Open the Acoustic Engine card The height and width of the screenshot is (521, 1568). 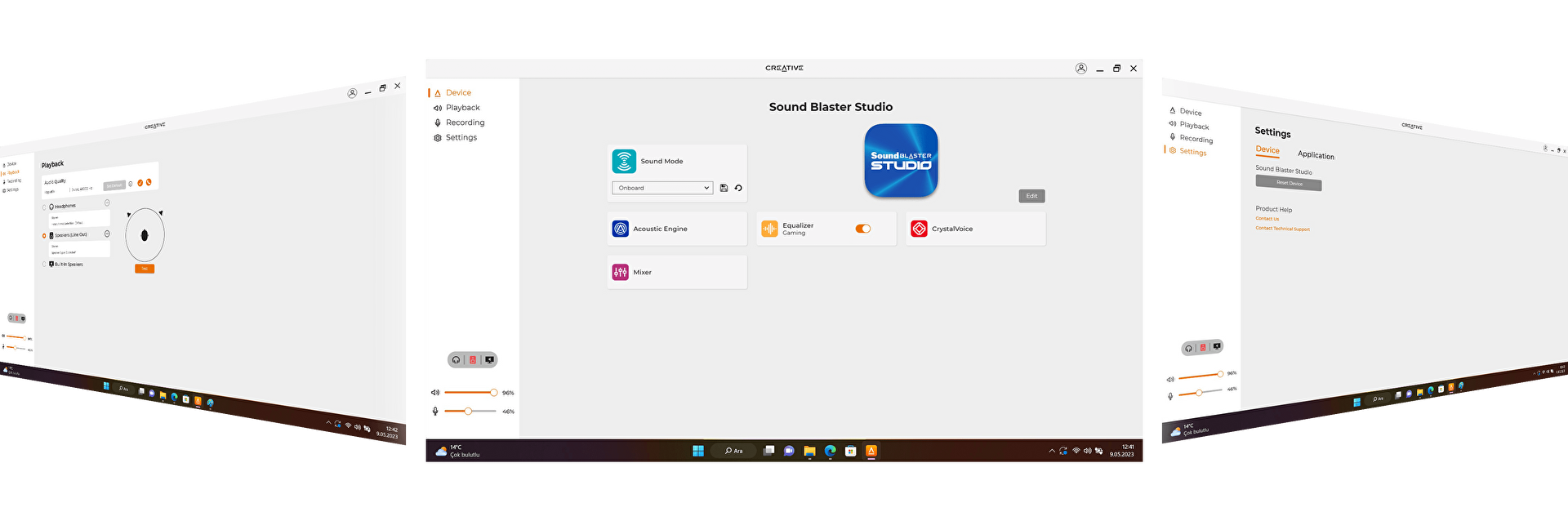(677, 229)
